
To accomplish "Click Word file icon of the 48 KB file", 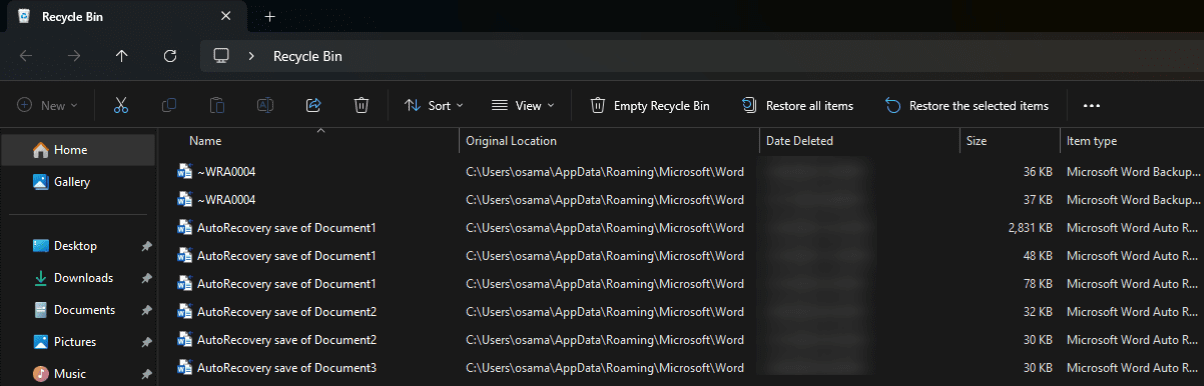I will [x=184, y=256].
